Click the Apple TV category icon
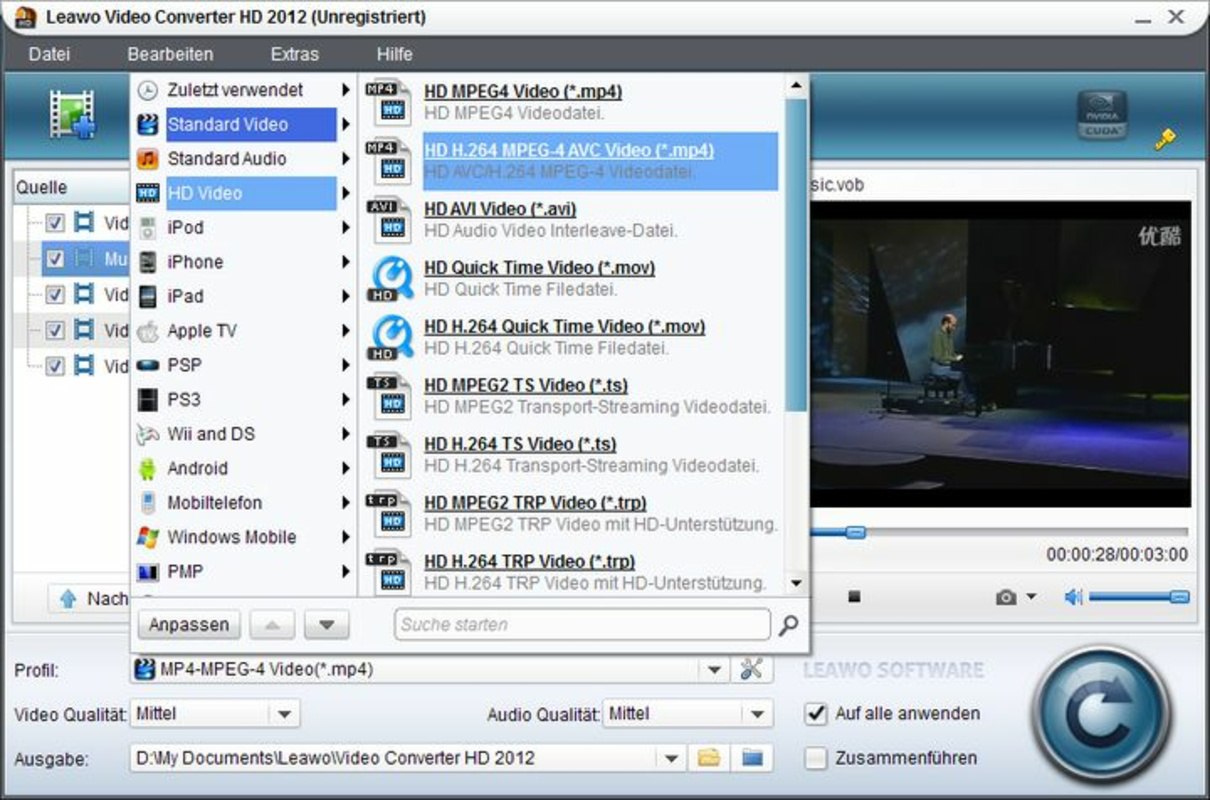Screen dimensions: 1210x800 148,331
